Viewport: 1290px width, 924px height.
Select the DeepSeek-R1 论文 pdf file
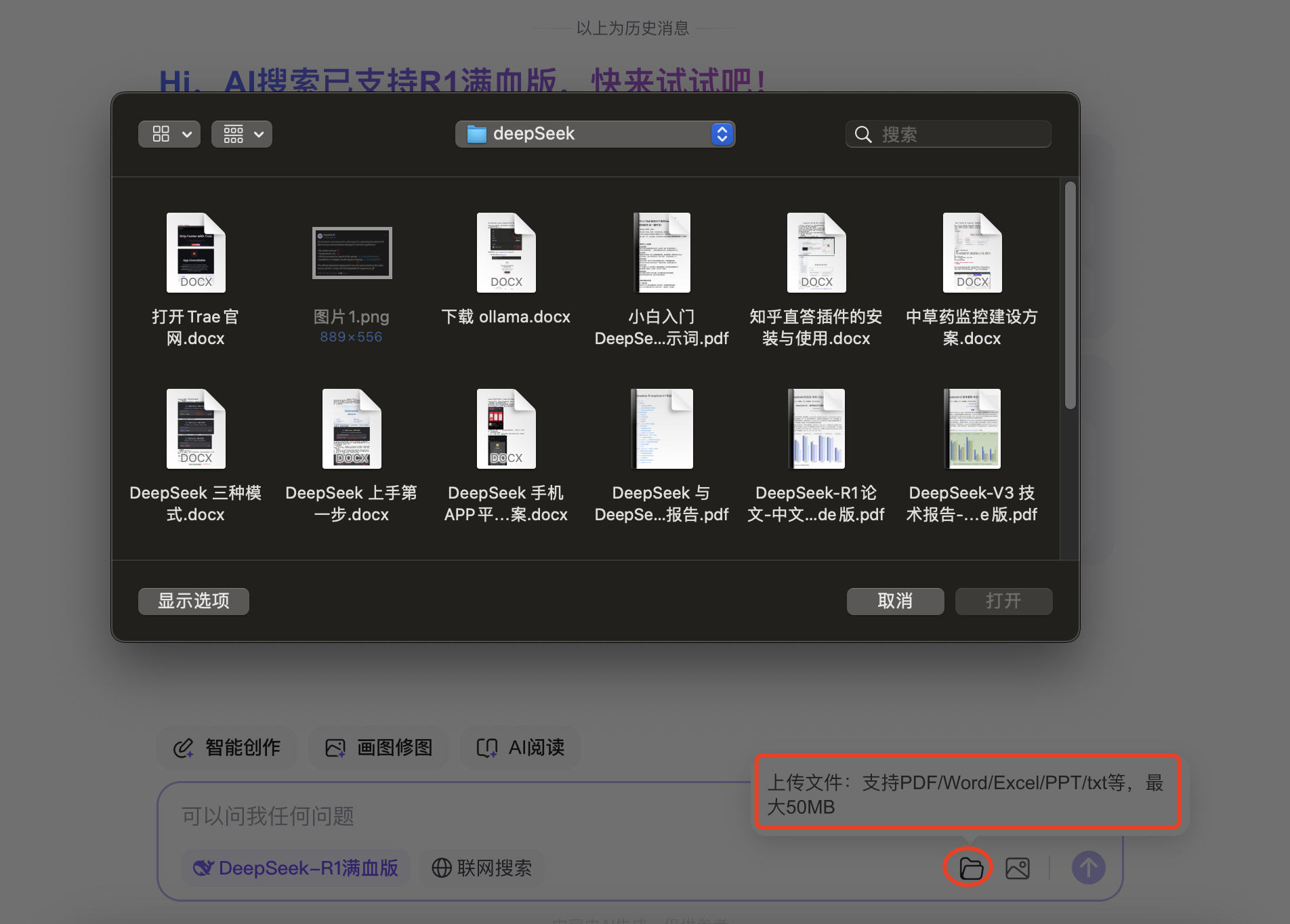click(x=816, y=456)
